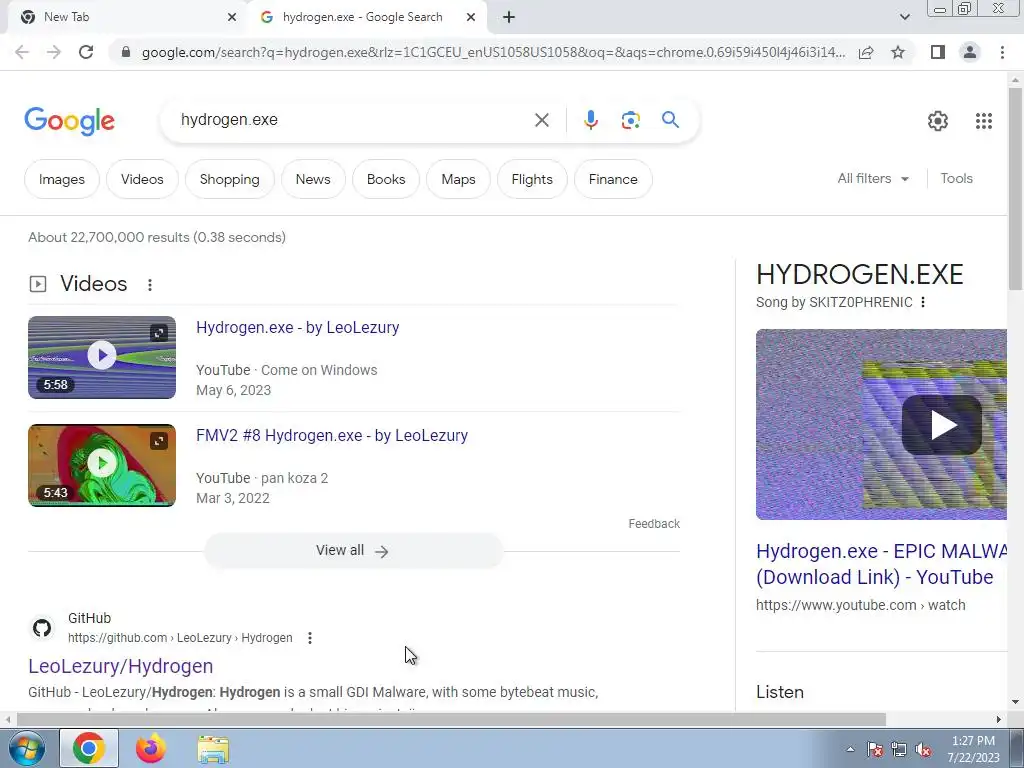The height and width of the screenshot is (768, 1024).
Task: Filter results by Videos
Action: coord(142,179)
